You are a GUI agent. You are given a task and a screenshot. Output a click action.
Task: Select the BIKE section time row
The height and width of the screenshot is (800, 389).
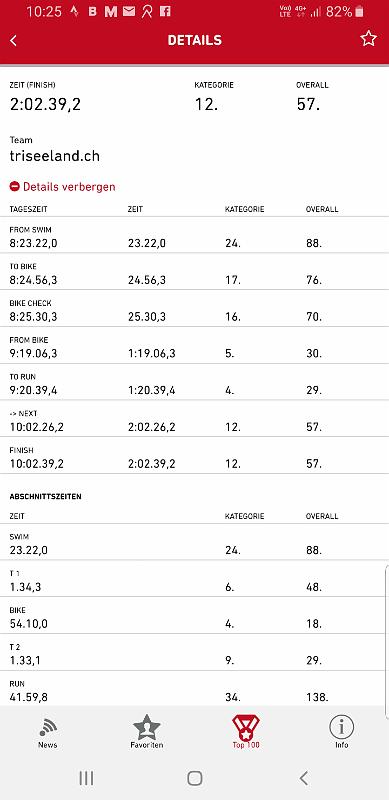[x=194, y=616]
